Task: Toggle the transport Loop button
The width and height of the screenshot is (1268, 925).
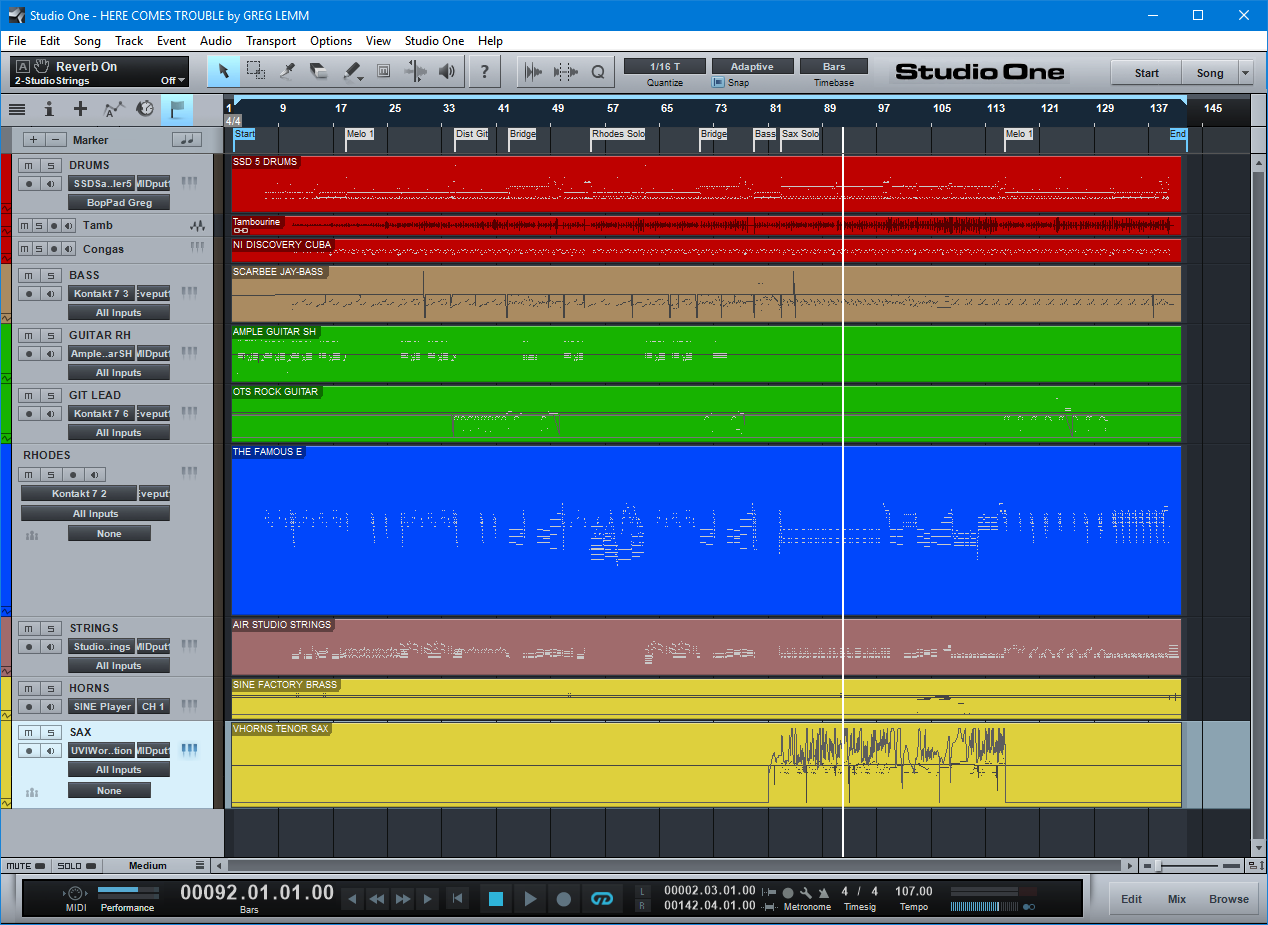Action: point(601,899)
